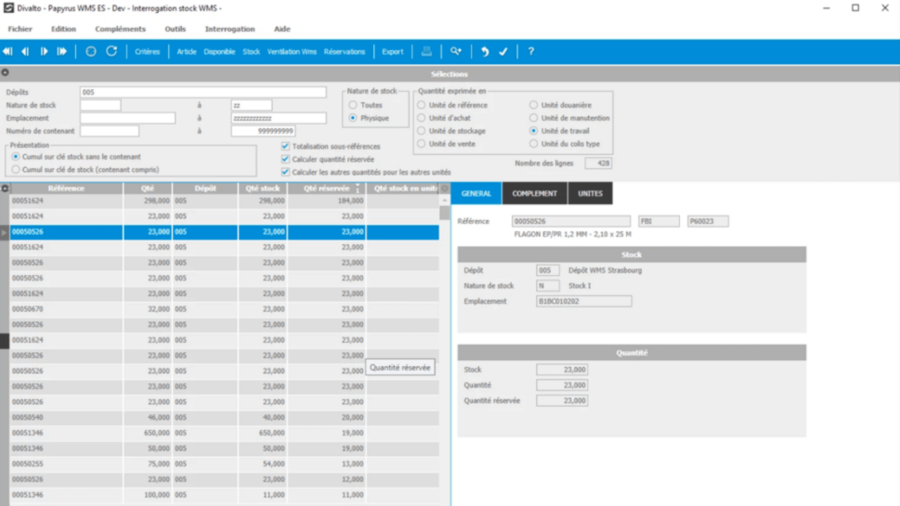Select row with reference 00050540
The width and height of the screenshot is (900, 506).
(224, 417)
